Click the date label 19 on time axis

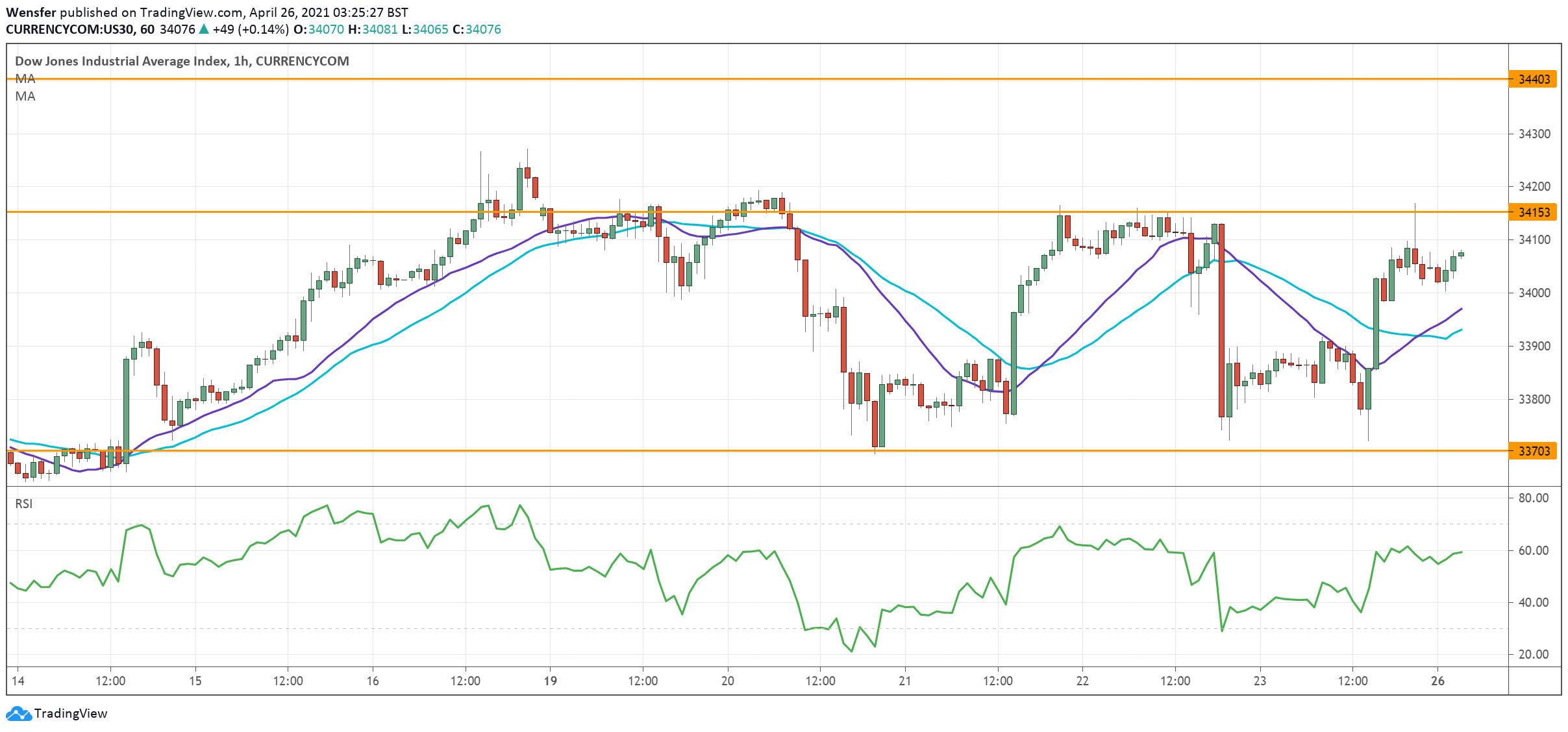click(x=550, y=681)
